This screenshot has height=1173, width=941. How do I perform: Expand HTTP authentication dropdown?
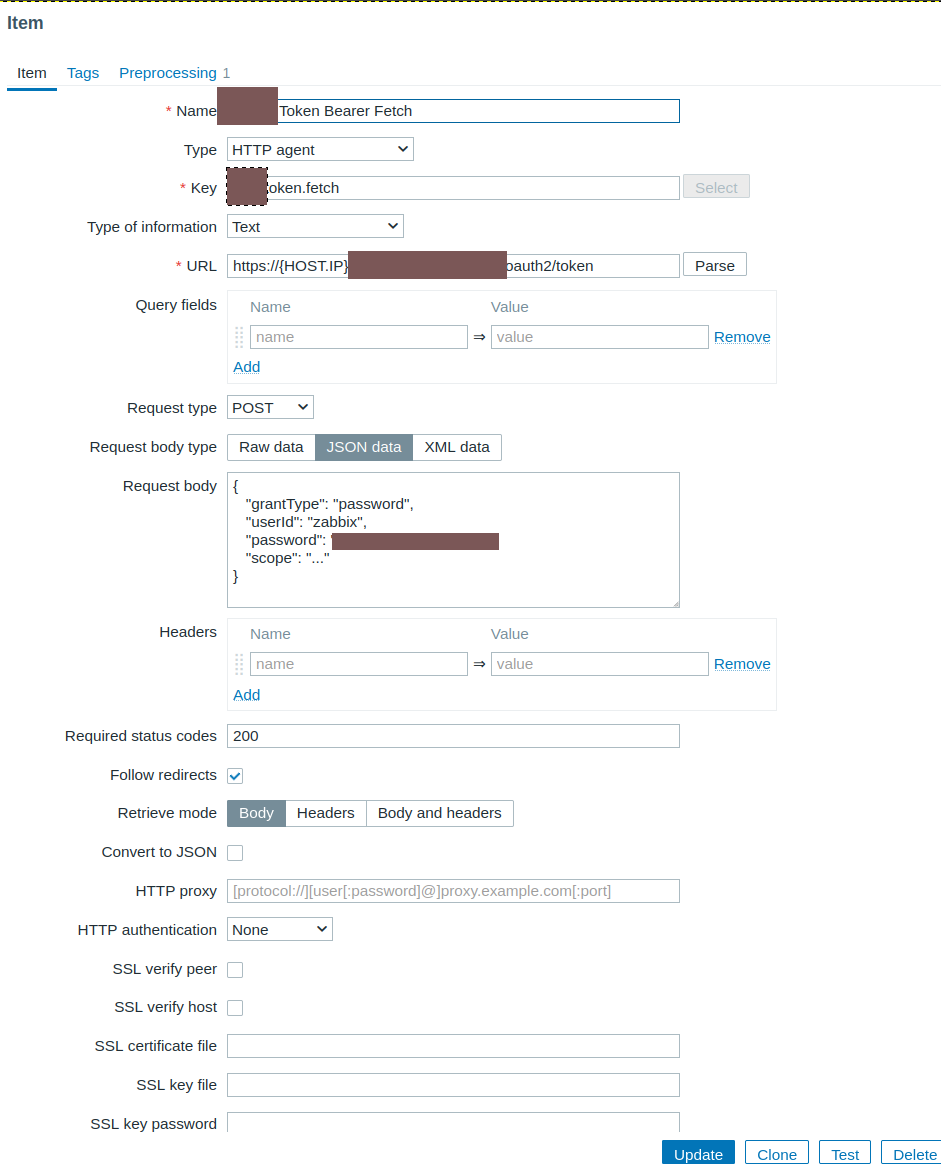click(x=280, y=930)
